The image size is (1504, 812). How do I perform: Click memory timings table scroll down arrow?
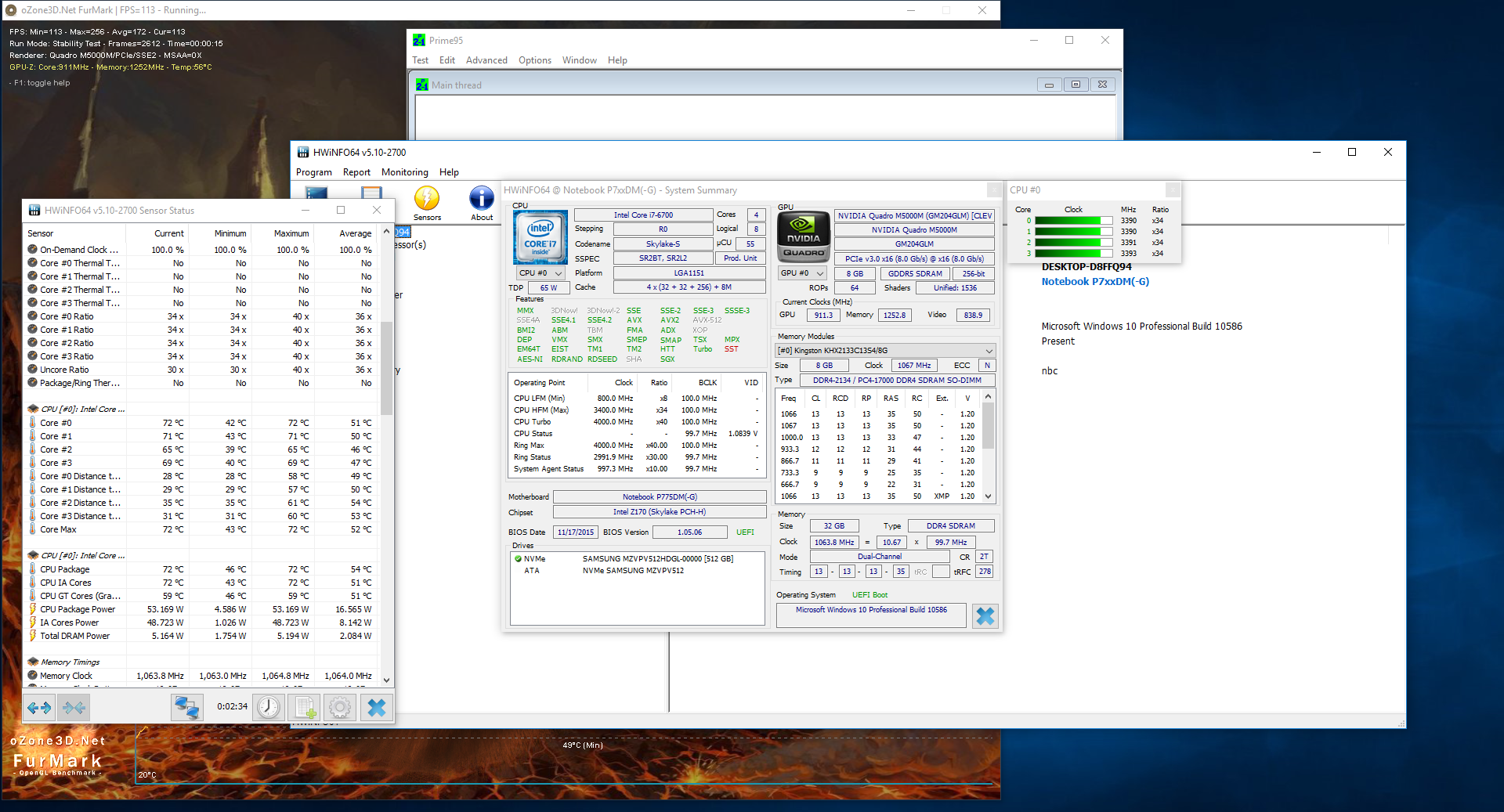(x=989, y=496)
